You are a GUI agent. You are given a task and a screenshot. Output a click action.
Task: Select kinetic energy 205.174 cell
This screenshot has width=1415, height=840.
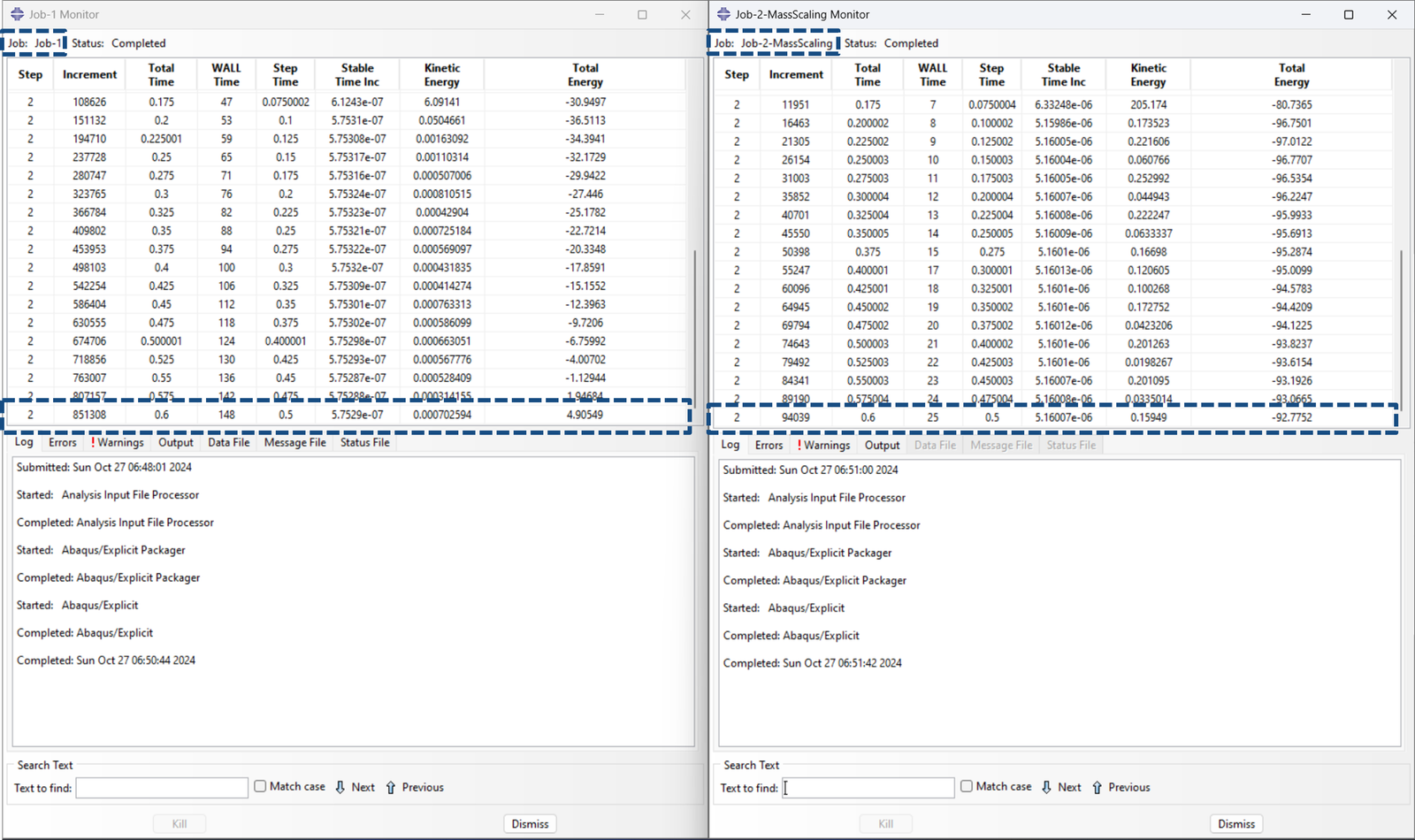coord(1149,104)
